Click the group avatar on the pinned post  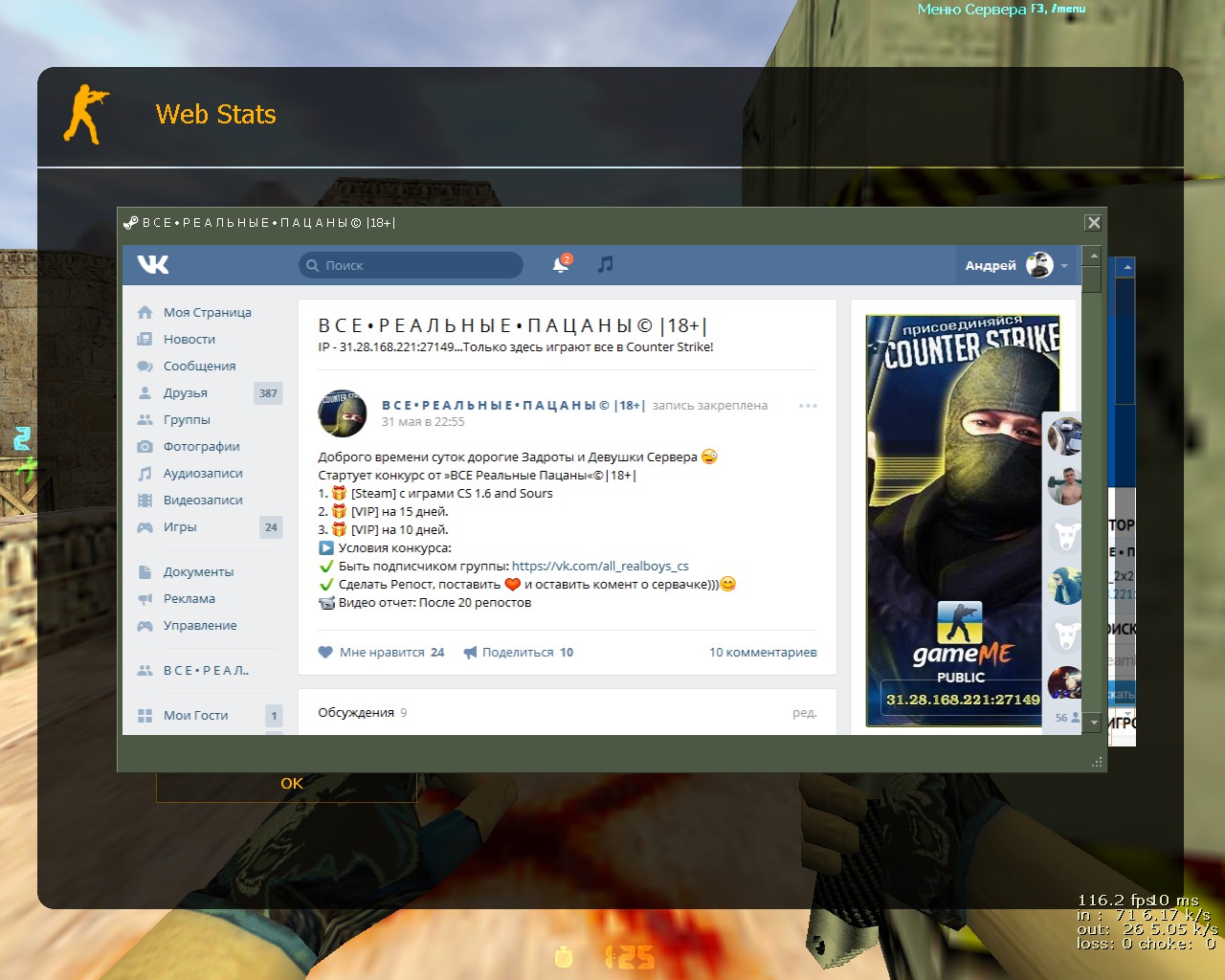click(343, 413)
